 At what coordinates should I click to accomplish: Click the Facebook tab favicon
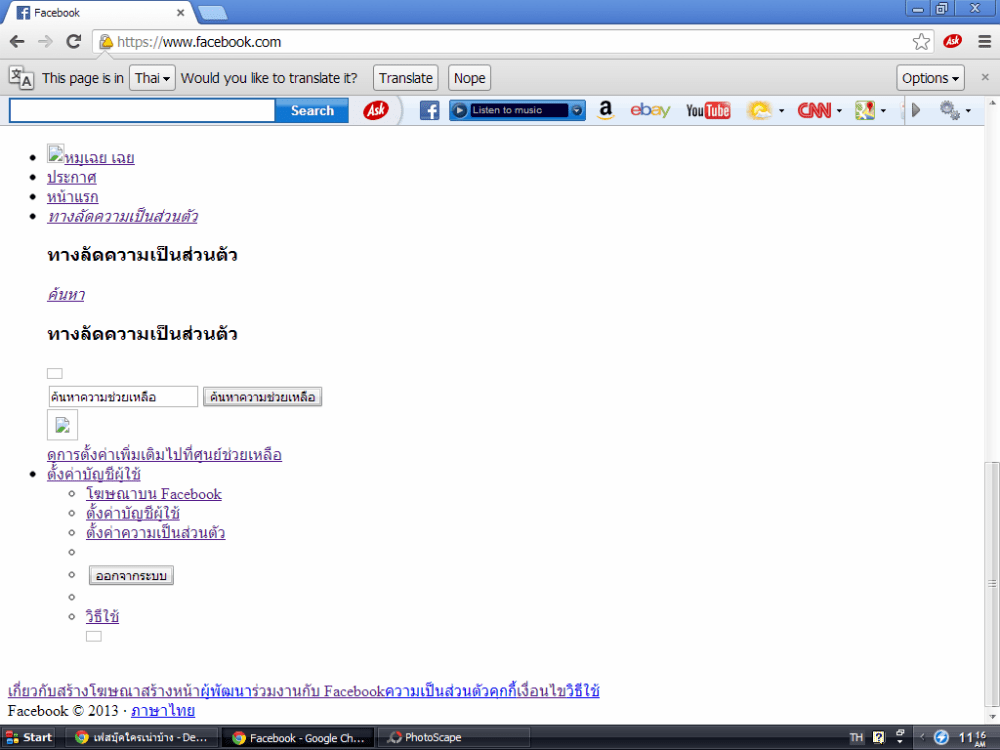(23, 13)
